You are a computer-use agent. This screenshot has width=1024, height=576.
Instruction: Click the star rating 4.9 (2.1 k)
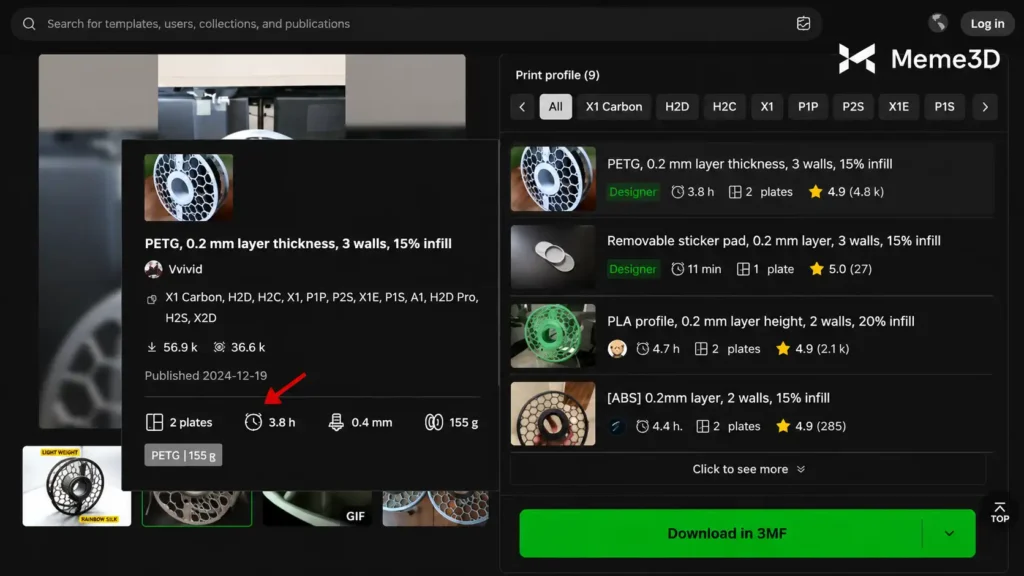pos(812,349)
